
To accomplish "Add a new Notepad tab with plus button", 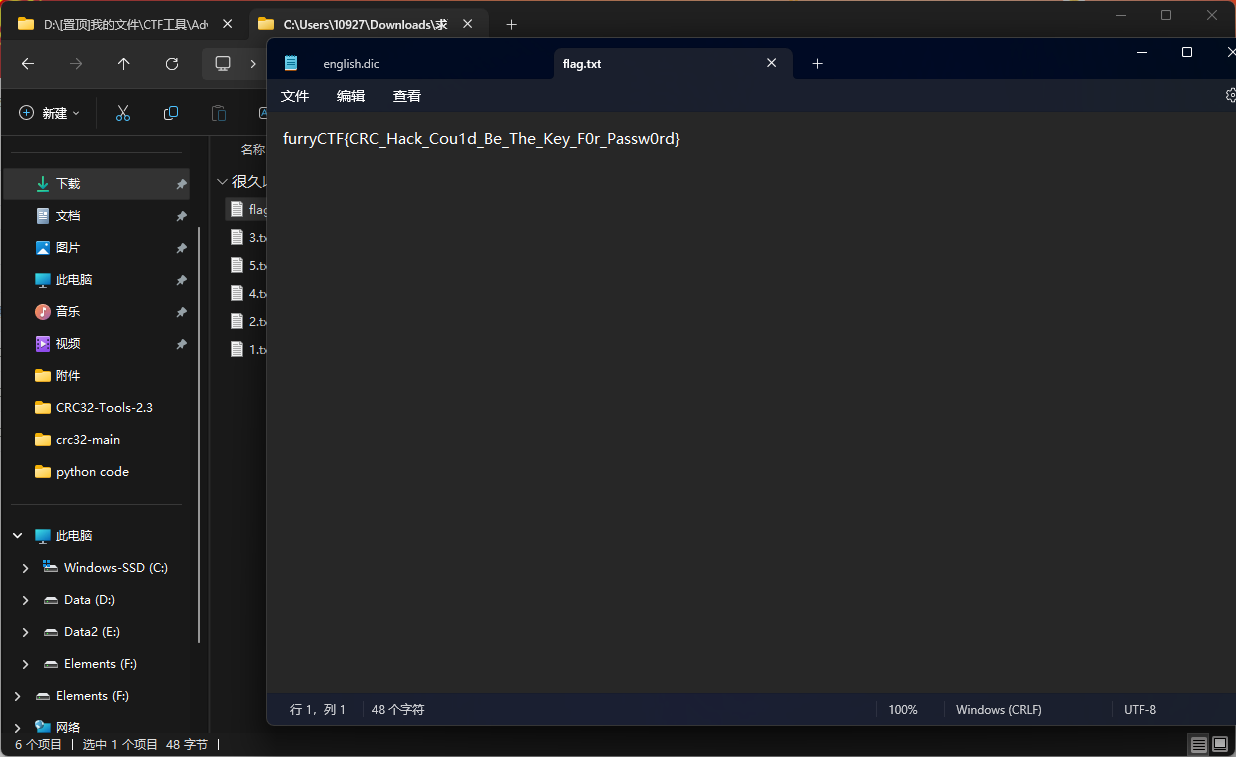I will click(817, 64).
